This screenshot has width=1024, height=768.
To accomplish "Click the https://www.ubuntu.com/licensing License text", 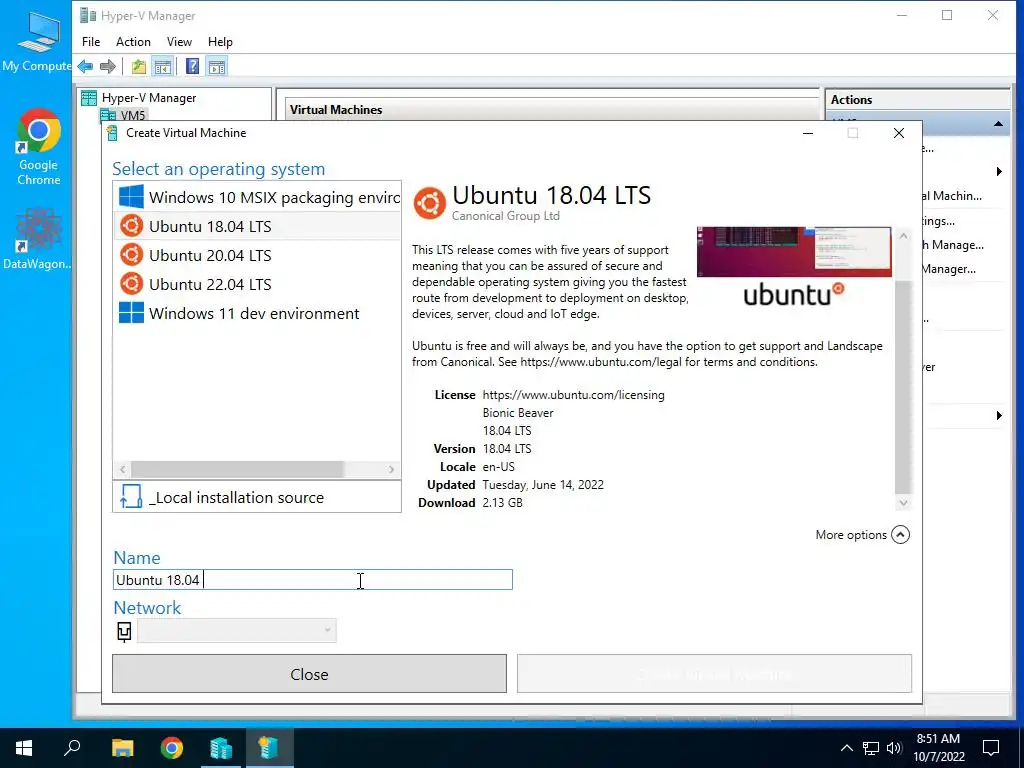I will (573, 395).
